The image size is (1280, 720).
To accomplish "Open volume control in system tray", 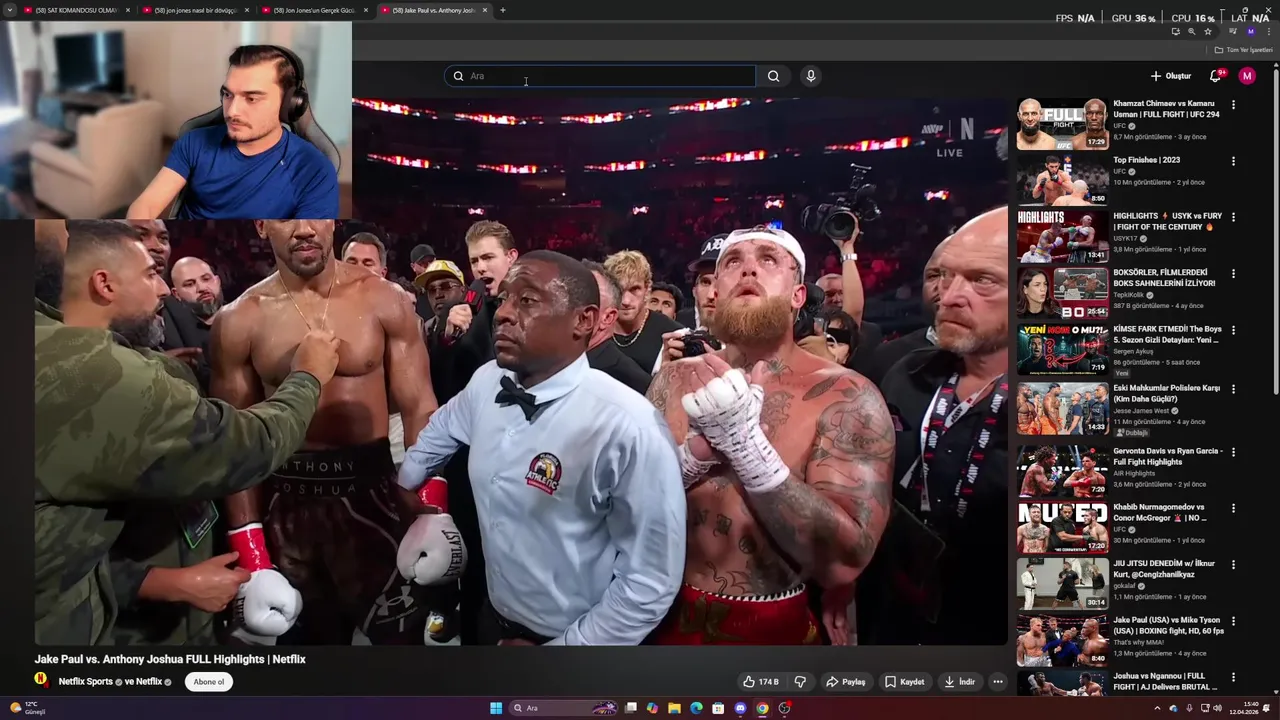I will (1217, 708).
